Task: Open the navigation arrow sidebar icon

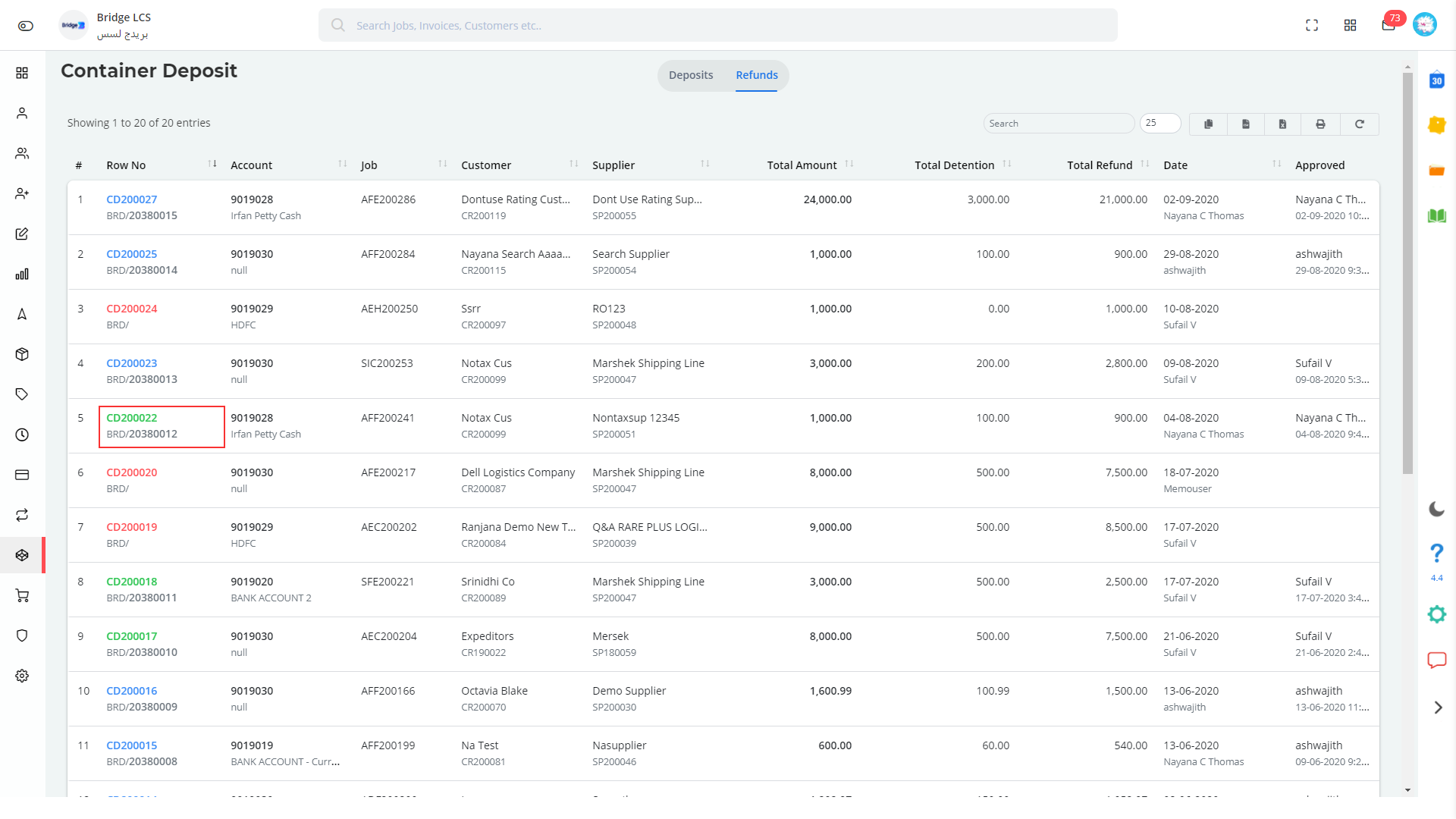Action: [22, 314]
